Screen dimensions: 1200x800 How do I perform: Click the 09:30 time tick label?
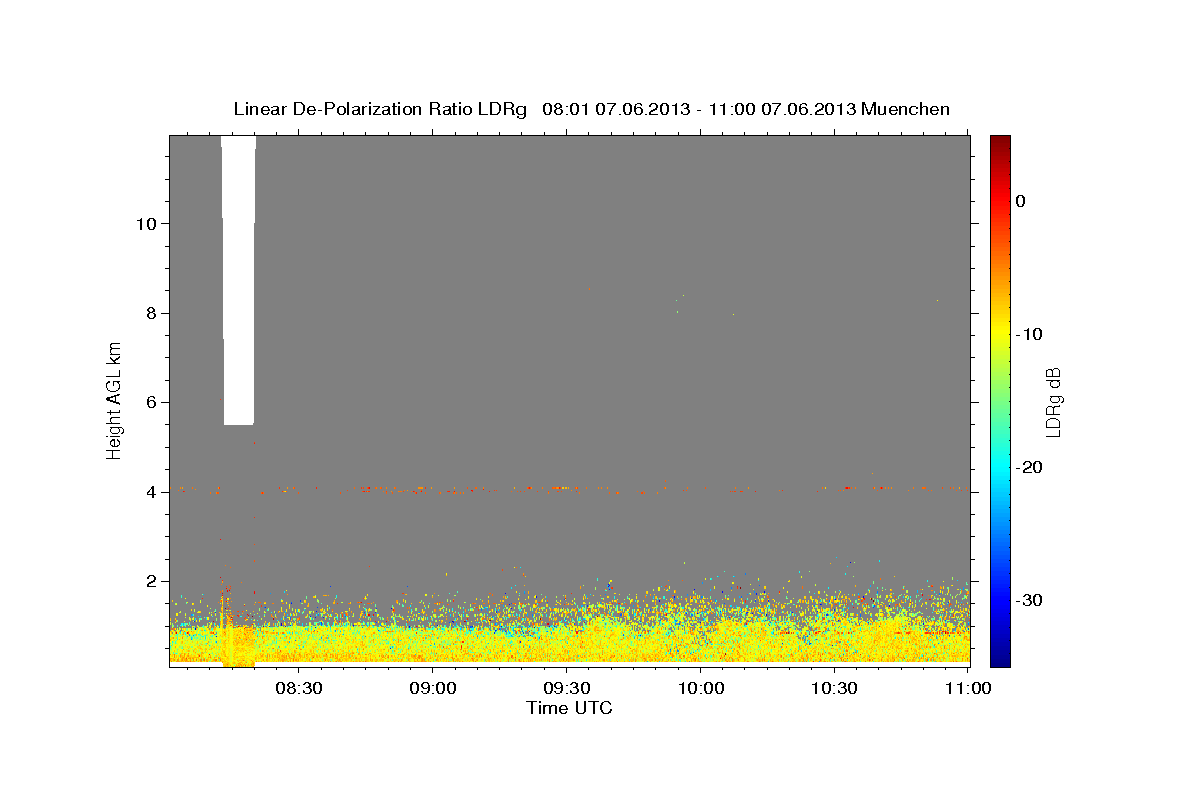pos(566,688)
